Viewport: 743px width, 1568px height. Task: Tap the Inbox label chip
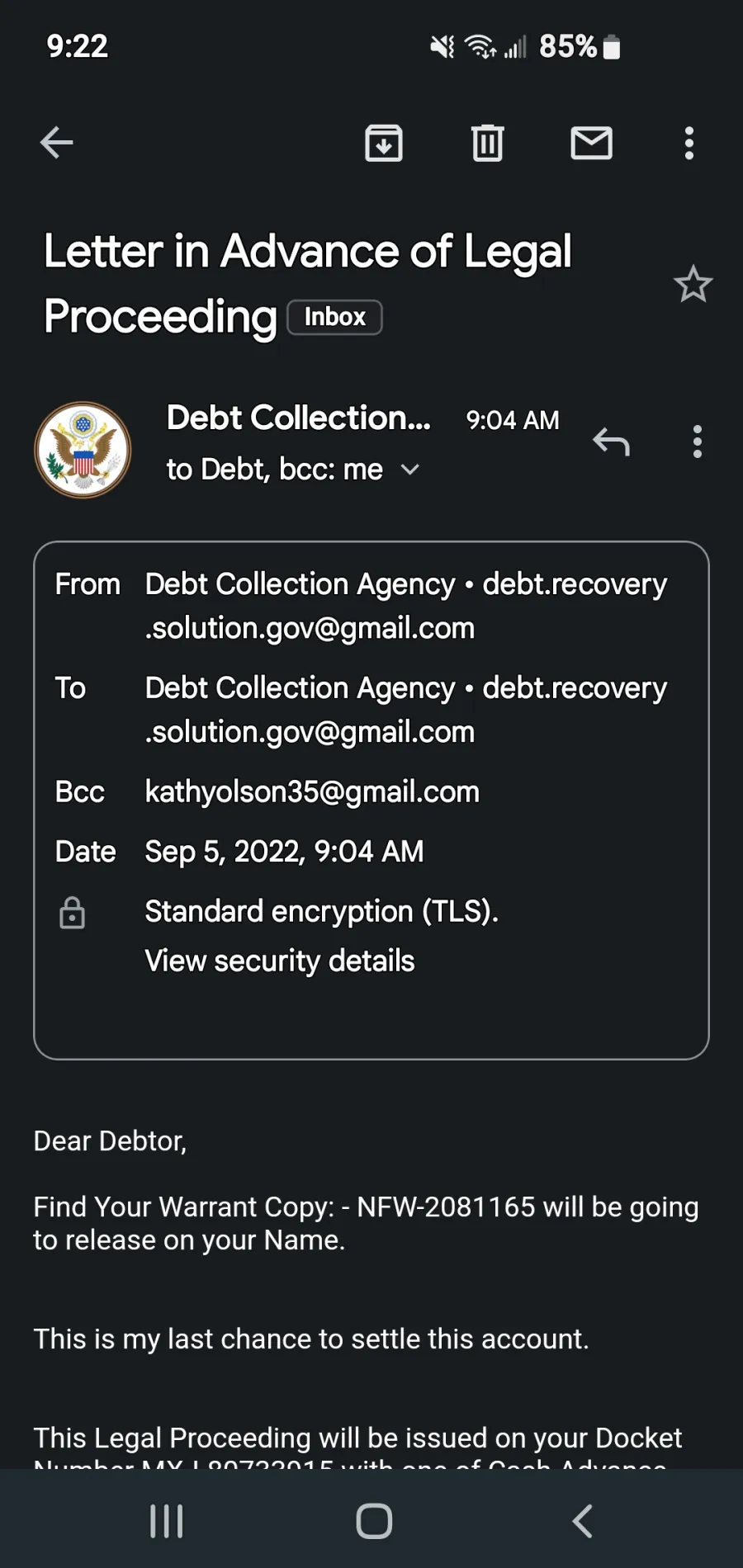pyautogui.click(x=334, y=317)
